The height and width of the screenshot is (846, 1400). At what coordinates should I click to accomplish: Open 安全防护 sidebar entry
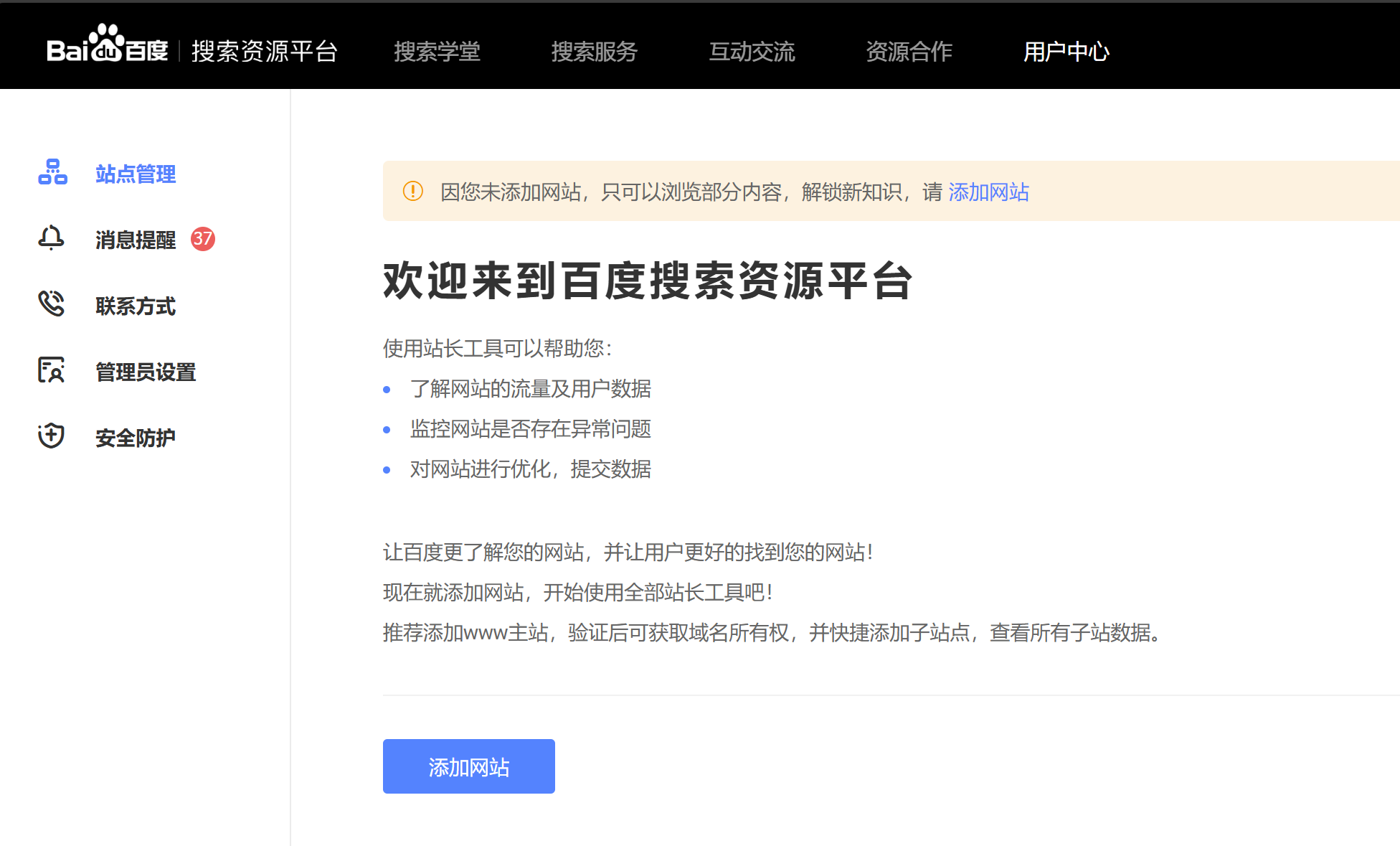pyautogui.click(x=136, y=438)
